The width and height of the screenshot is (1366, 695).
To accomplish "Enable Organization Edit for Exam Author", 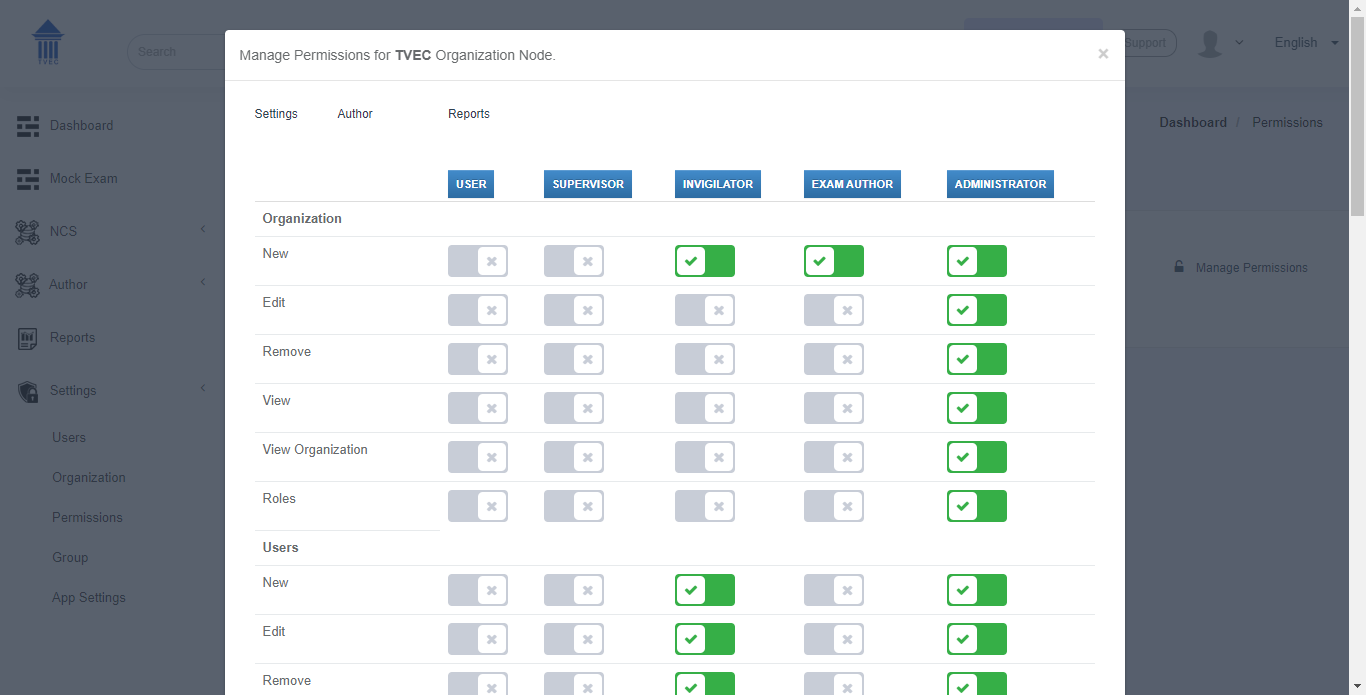I will 834,310.
